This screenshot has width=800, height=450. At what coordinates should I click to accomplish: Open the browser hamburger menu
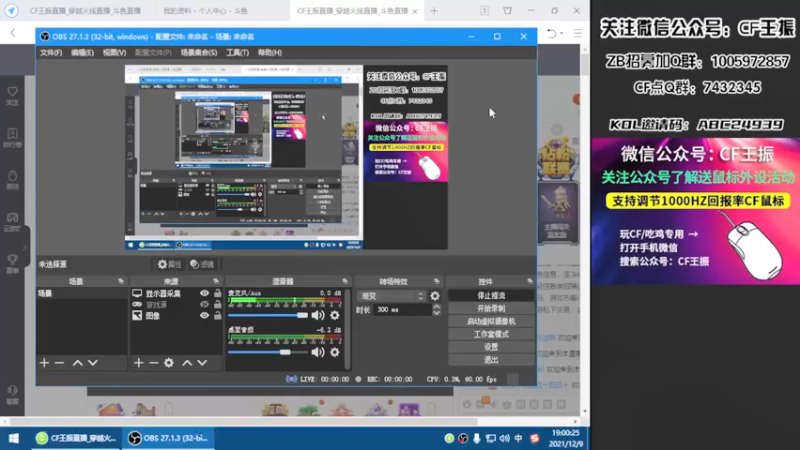click(x=578, y=33)
